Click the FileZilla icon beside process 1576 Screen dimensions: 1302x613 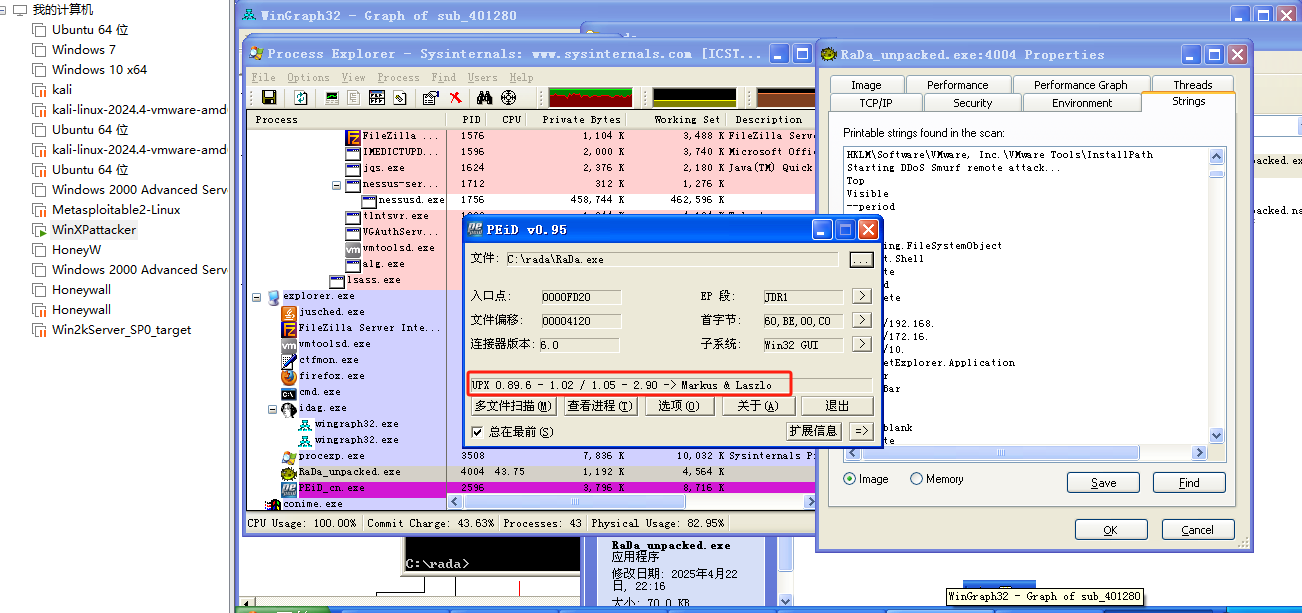tap(353, 136)
